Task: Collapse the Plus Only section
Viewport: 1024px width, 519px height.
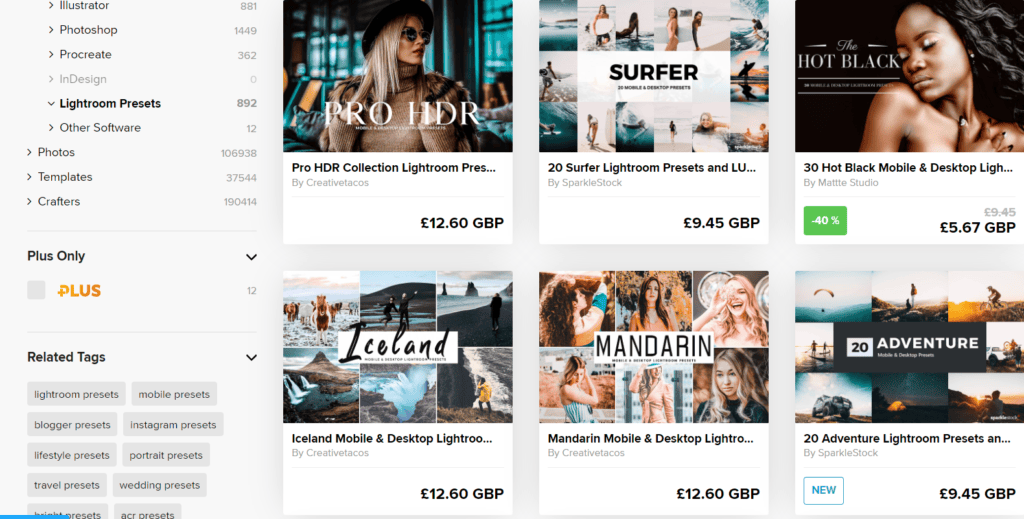Action: point(251,257)
